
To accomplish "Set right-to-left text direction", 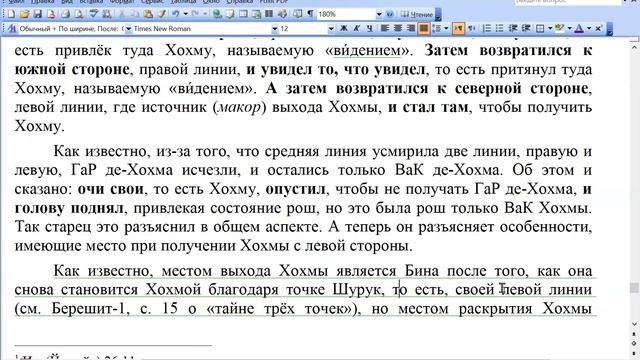I will [x=471, y=28].
